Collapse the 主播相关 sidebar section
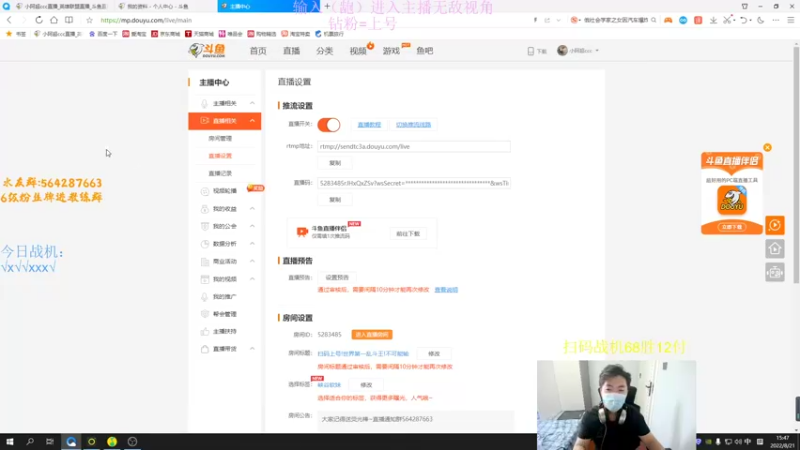 [252, 103]
